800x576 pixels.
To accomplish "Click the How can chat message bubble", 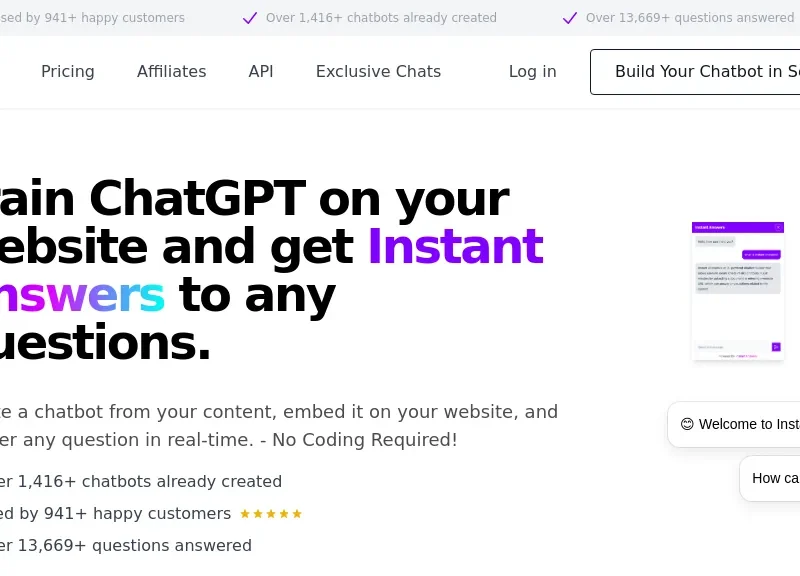I will click(769, 479).
